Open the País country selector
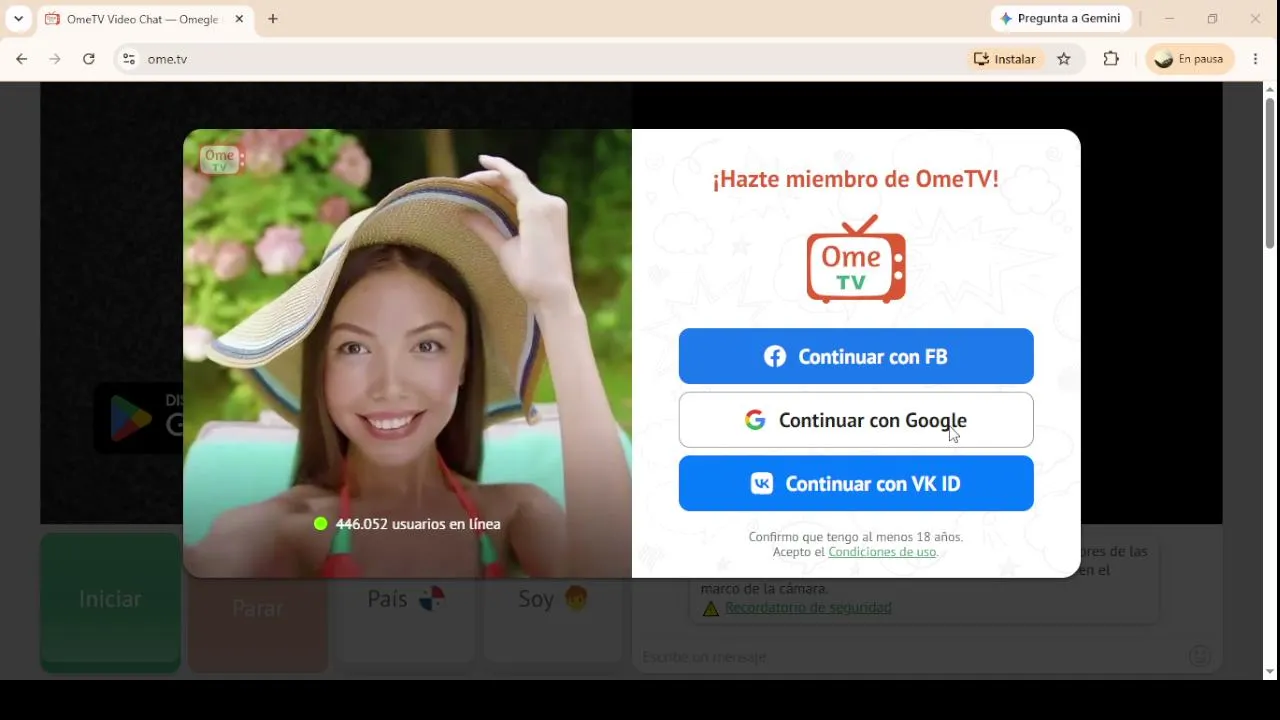 coord(405,600)
